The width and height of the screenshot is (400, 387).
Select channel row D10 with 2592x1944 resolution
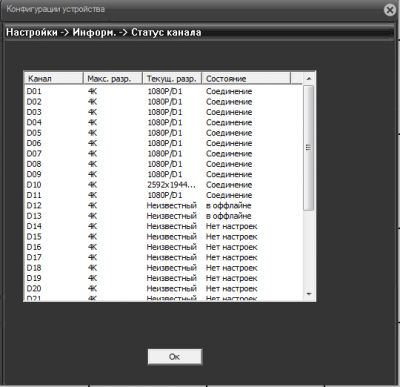[164, 185]
